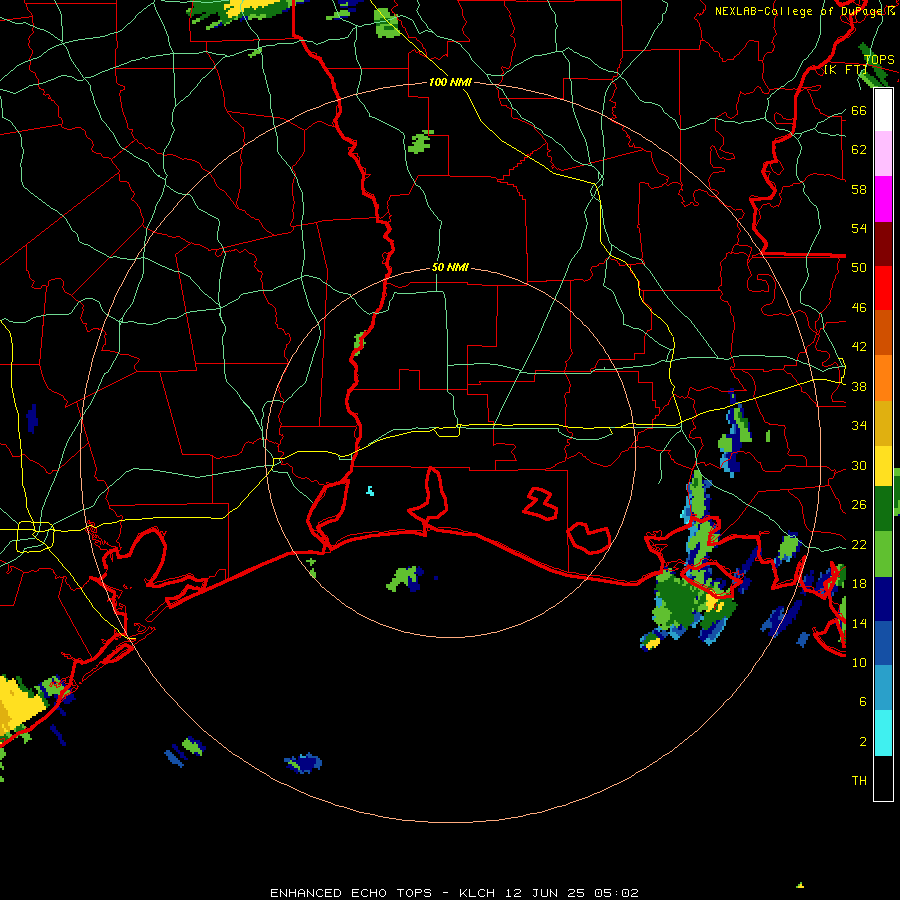Click the 'K FT' units label
Image resolution: width=900 pixels, height=900 pixels.
pyautogui.click(x=845, y=70)
